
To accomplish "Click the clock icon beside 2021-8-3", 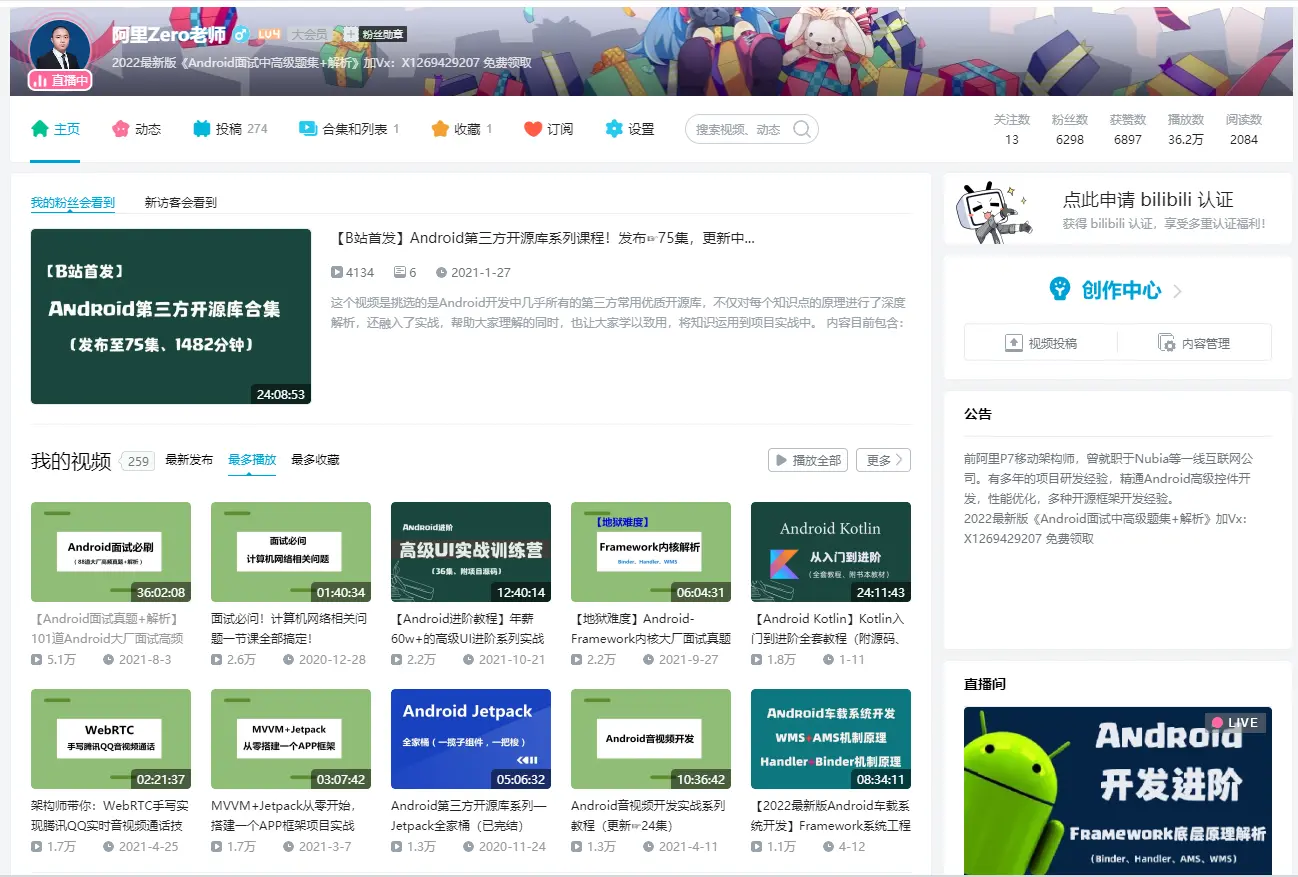I will [x=109, y=660].
